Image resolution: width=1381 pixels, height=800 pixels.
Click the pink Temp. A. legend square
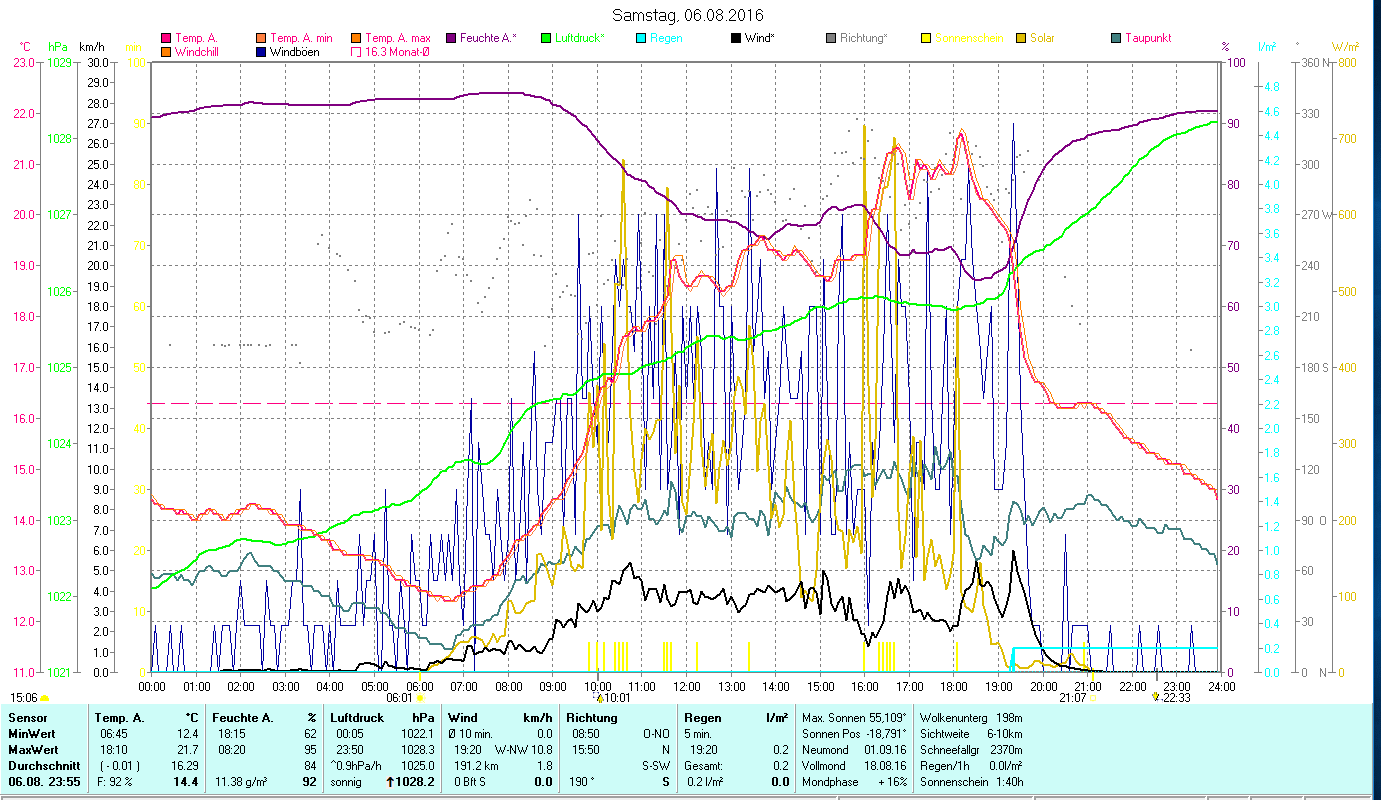165,38
